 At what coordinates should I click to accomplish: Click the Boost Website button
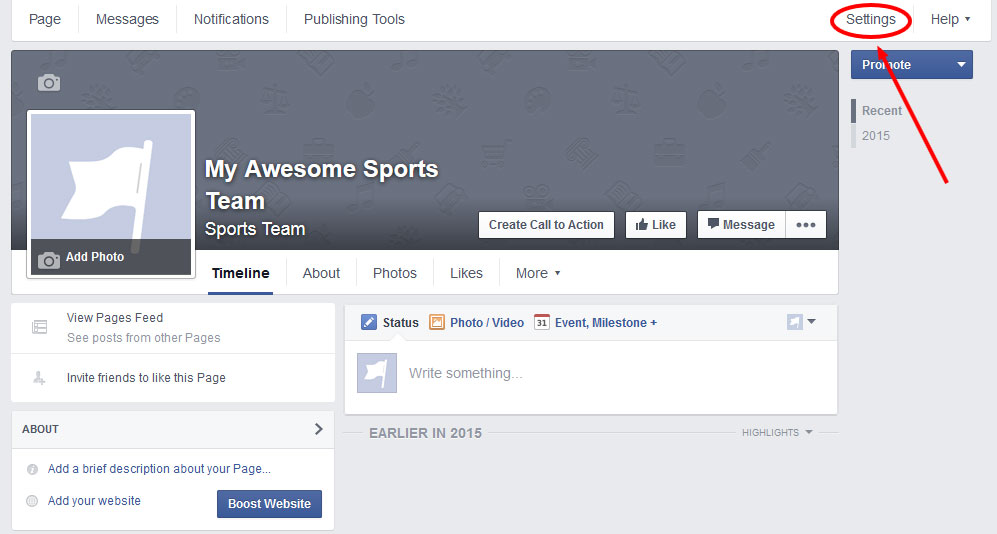coord(270,503)
